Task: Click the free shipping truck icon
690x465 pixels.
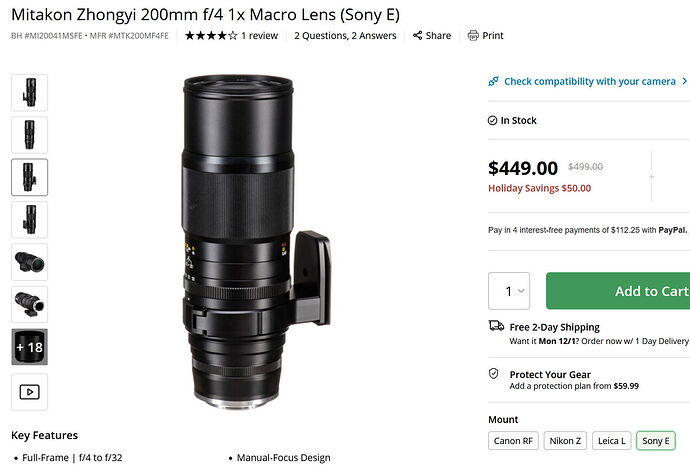Action: [x=495, y=327]
